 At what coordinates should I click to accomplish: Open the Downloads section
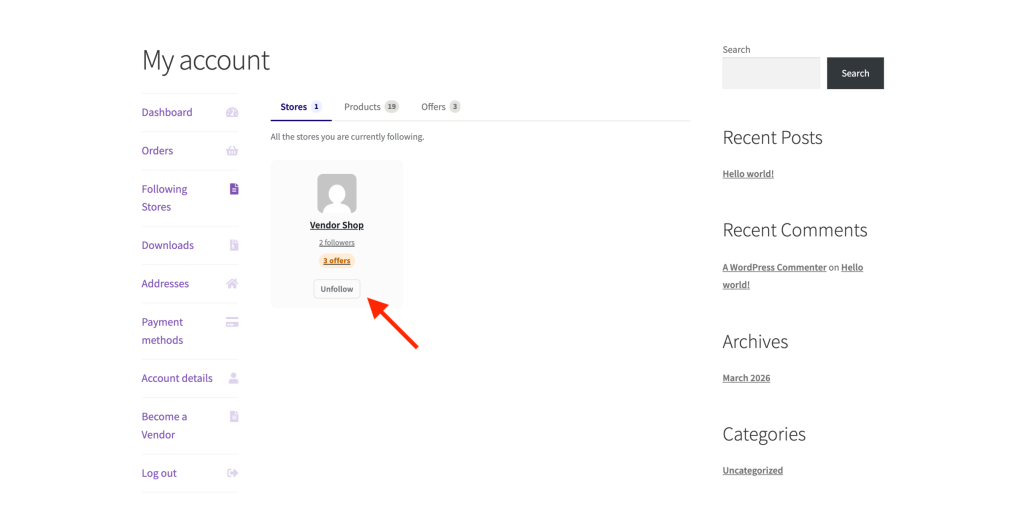168,246
